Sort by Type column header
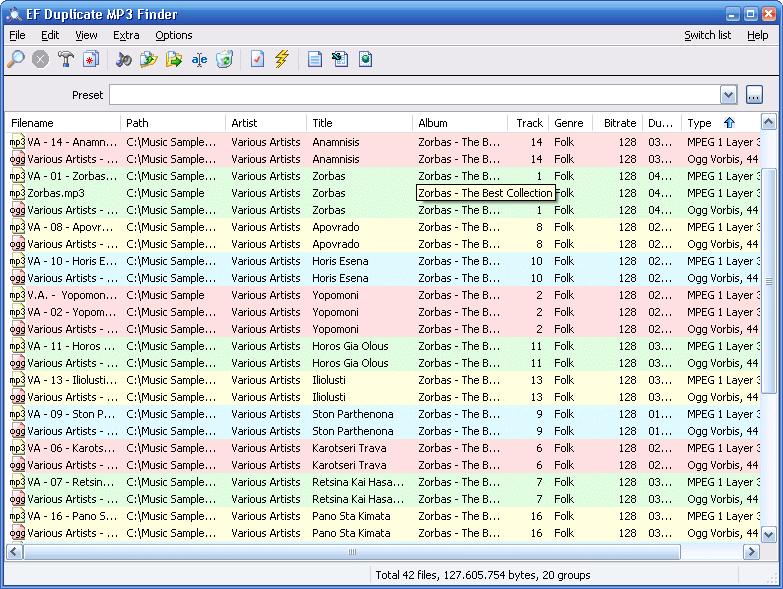 point(721,123)
